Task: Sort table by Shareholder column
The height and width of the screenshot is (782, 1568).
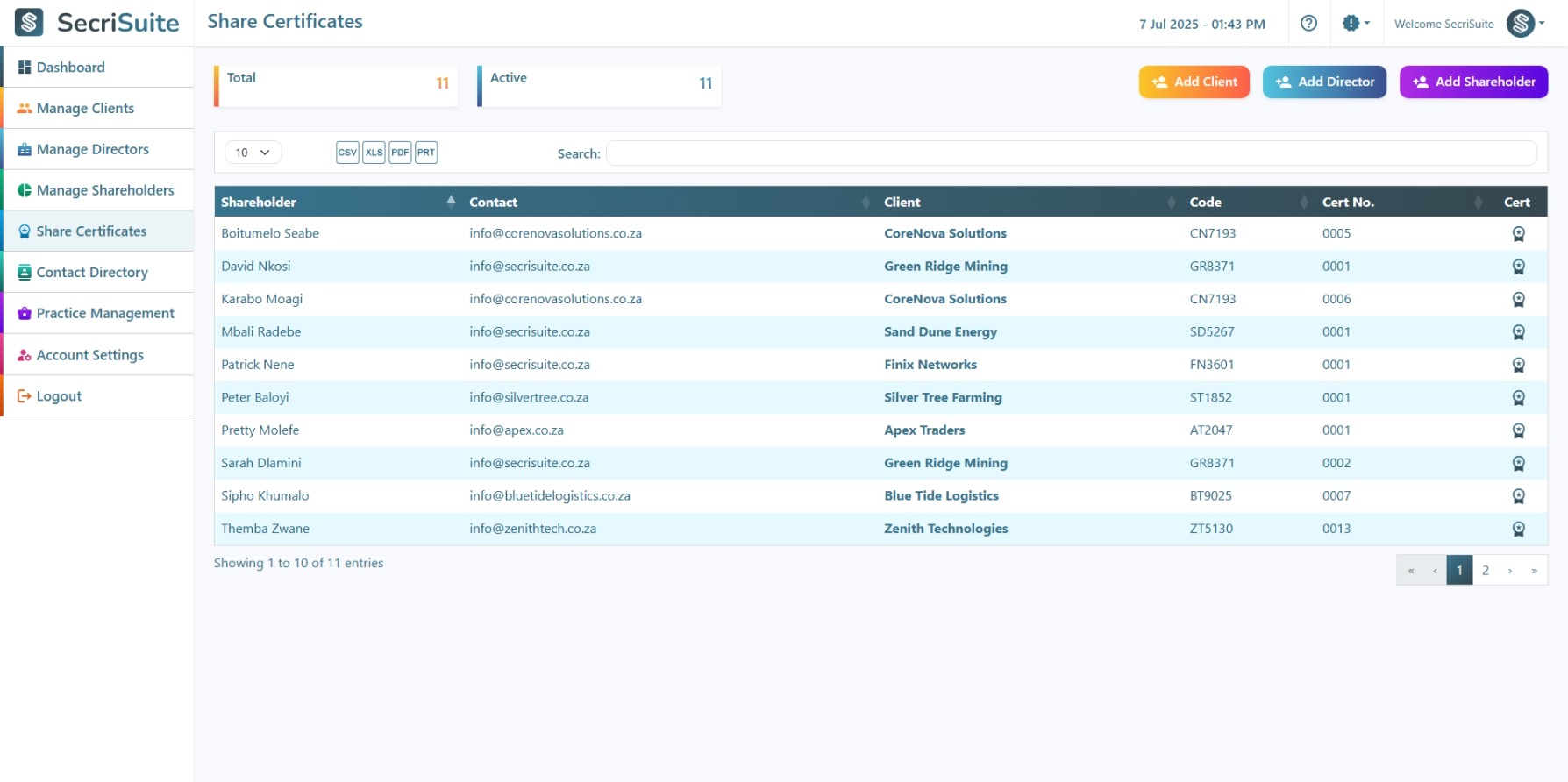Action: tap(339, 202)
